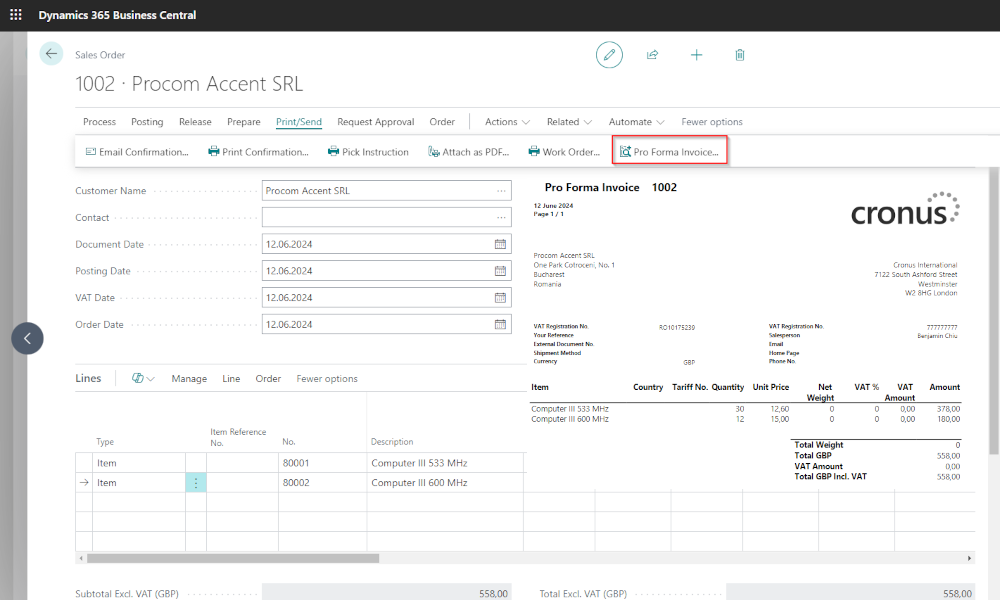Viewport: 1000px width, 600px height.
Task: Open the Posting Date calendar picker
Action: tap(501, 271)
